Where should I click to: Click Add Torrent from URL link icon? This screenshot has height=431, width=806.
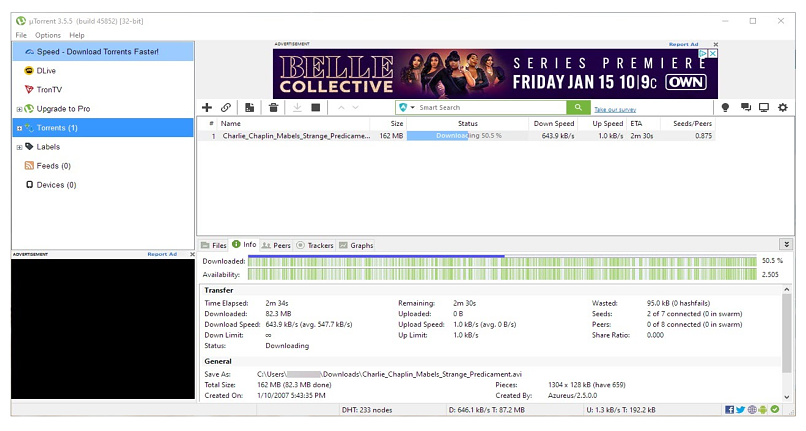coord(226,107)
